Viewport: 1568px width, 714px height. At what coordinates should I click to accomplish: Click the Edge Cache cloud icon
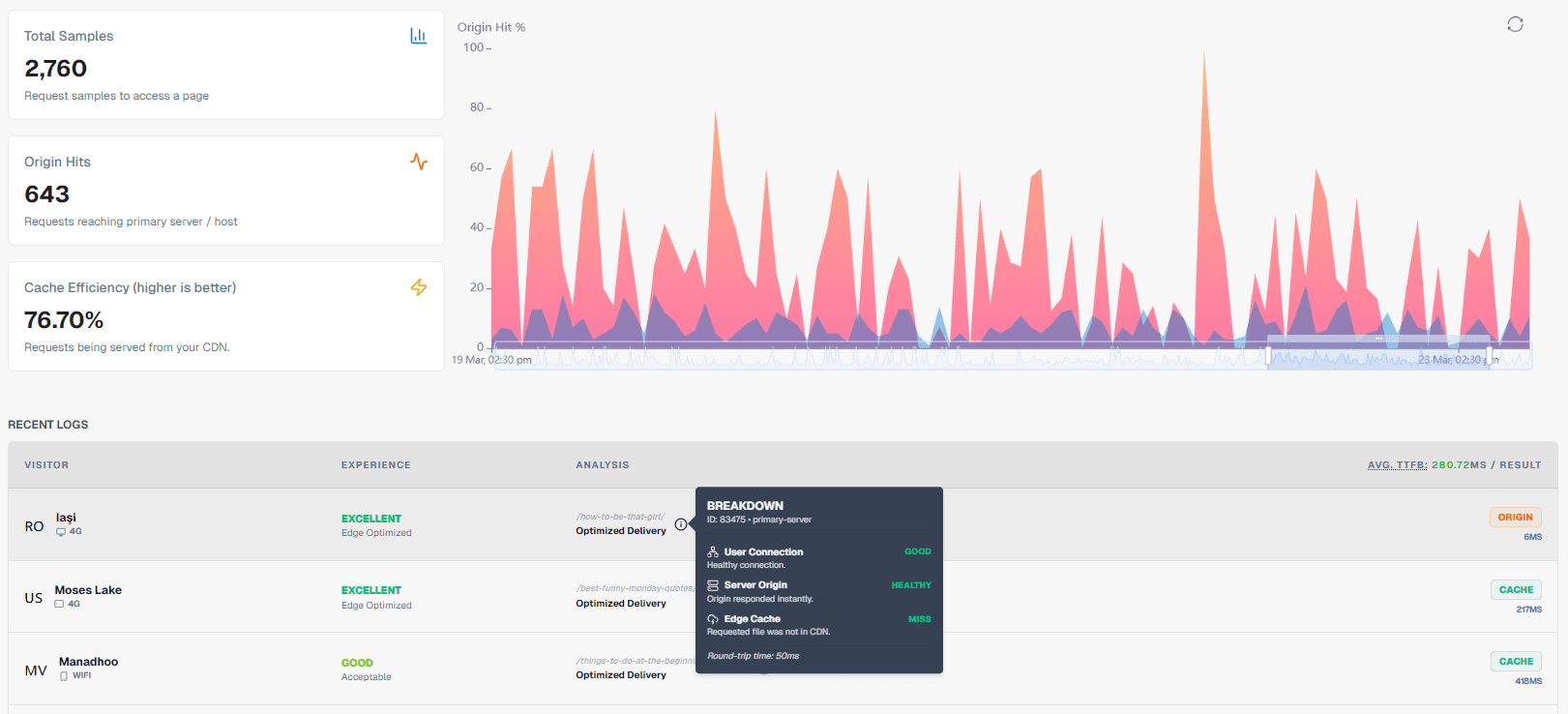[x=713, y=619]
